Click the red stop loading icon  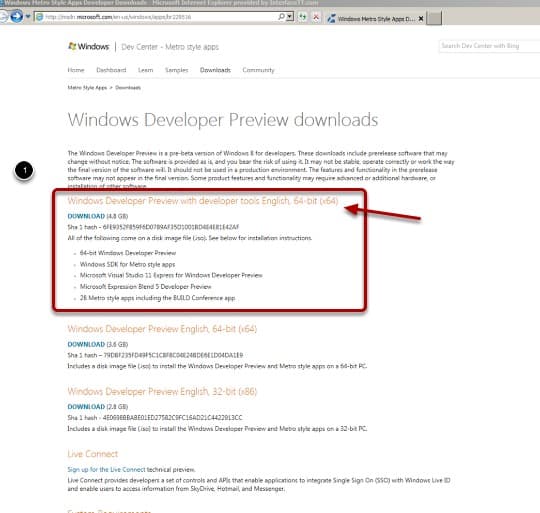[316, 17]
